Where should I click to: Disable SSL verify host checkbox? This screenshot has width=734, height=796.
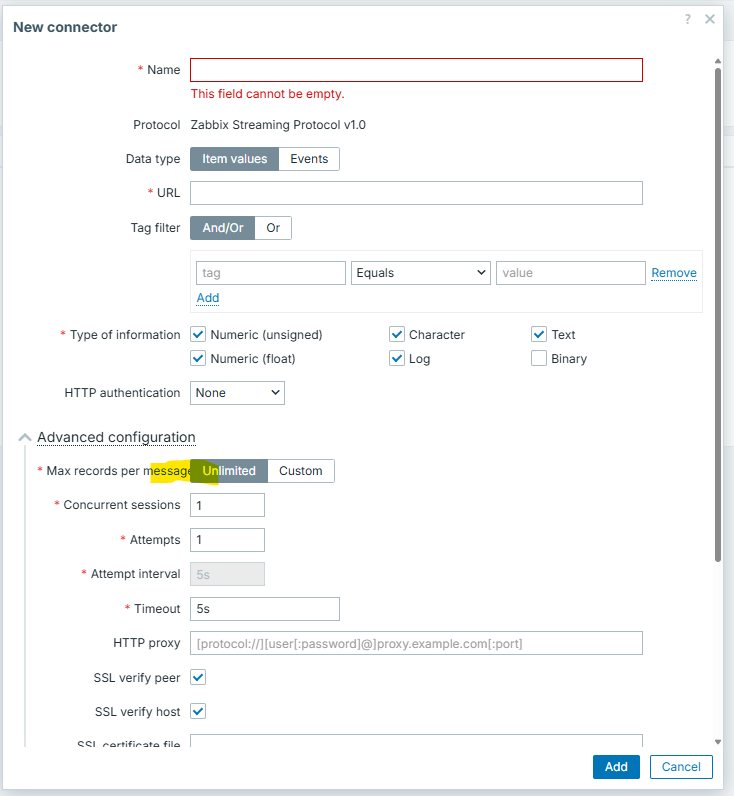click(198, 712)
